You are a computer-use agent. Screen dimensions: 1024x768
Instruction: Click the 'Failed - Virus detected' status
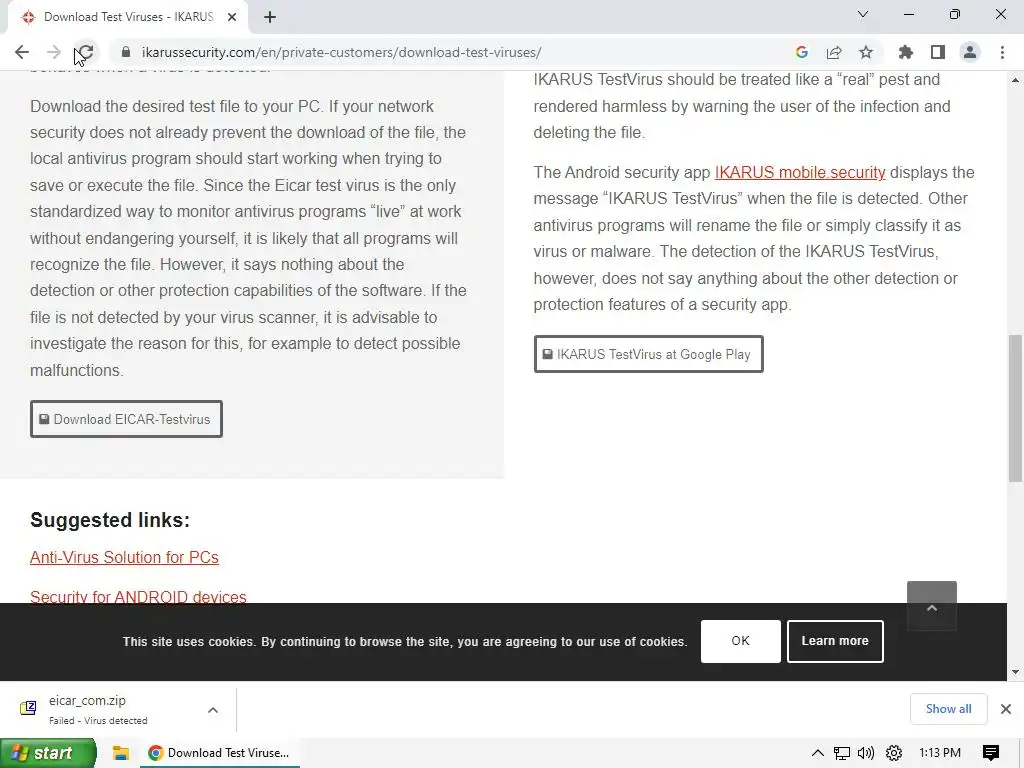pos(98,720)
